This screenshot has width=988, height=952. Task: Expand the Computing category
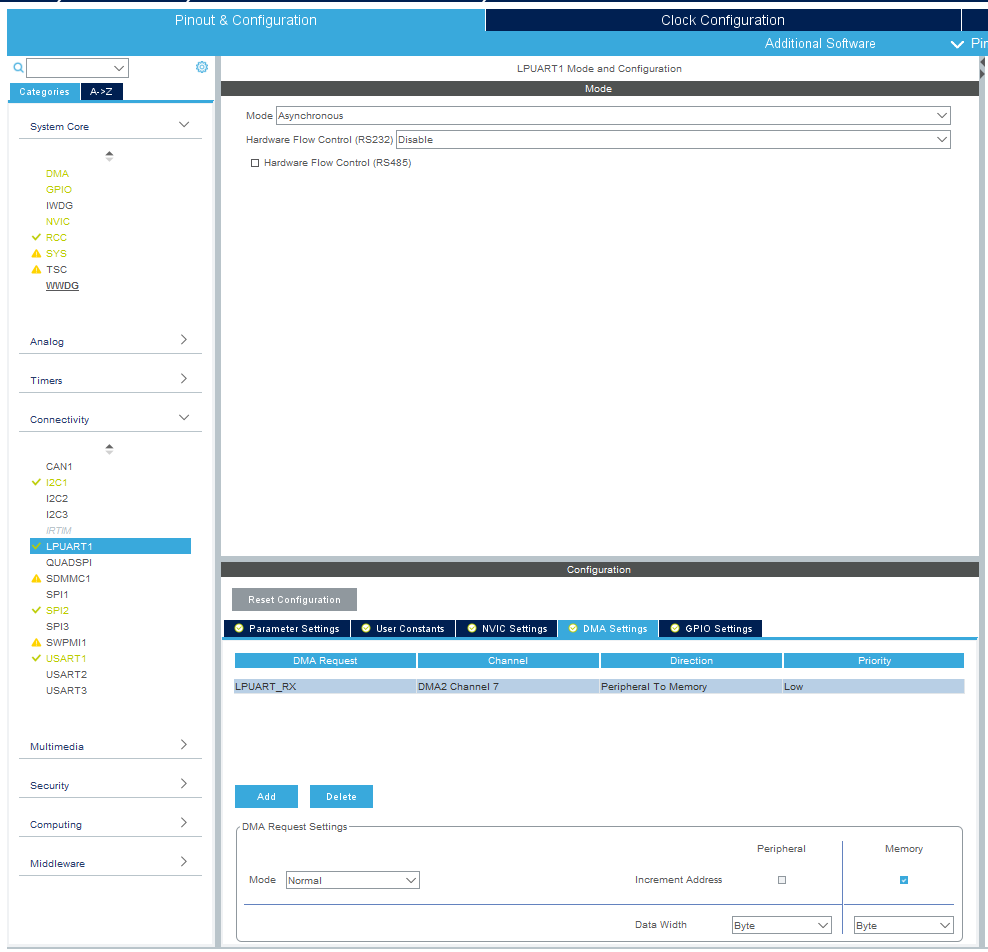[184, 823]
